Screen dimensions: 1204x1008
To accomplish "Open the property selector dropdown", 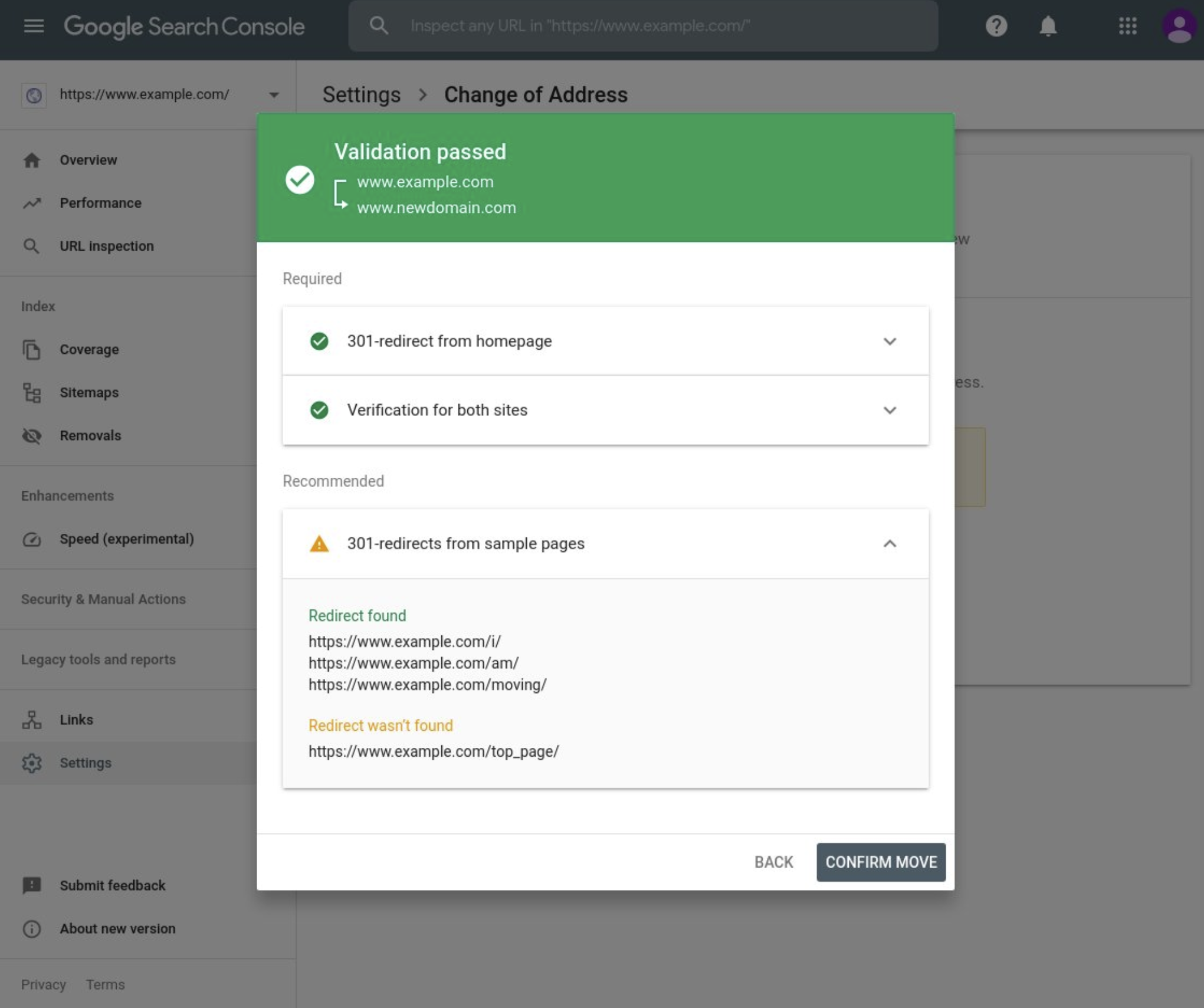I will click(274, 94).
